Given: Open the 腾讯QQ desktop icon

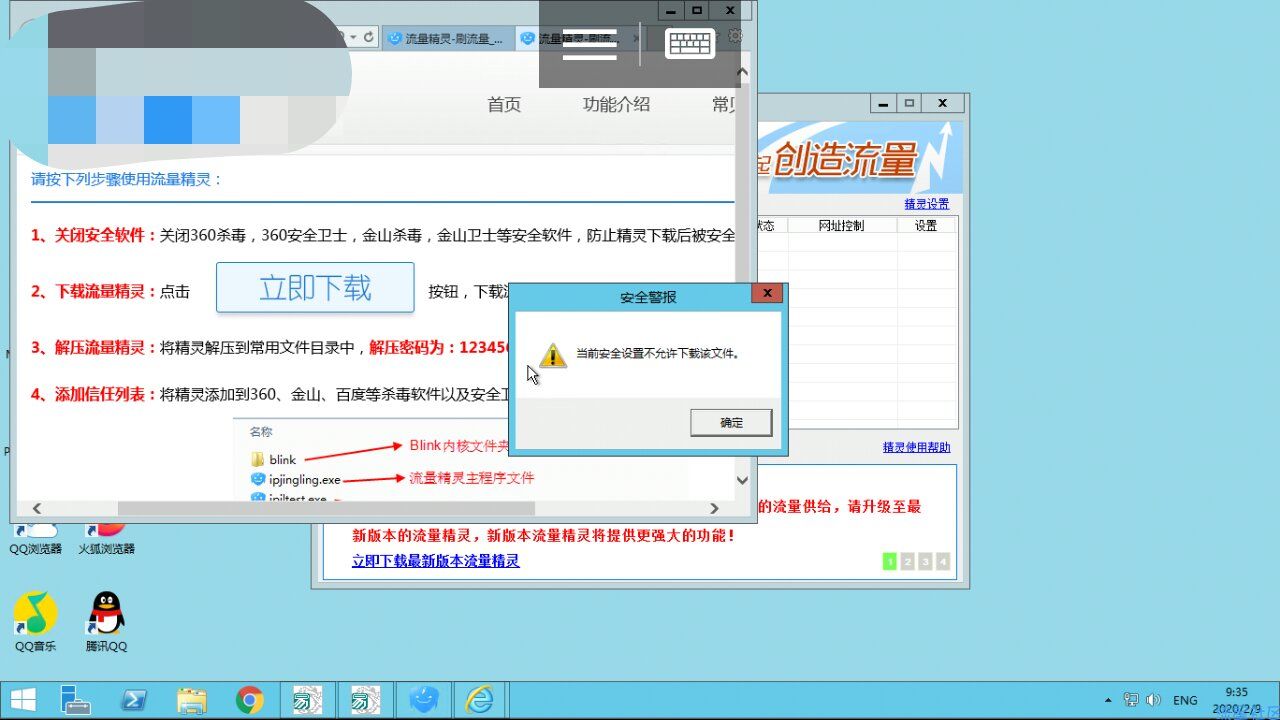Looking at the screenshot, I should 106,621.
